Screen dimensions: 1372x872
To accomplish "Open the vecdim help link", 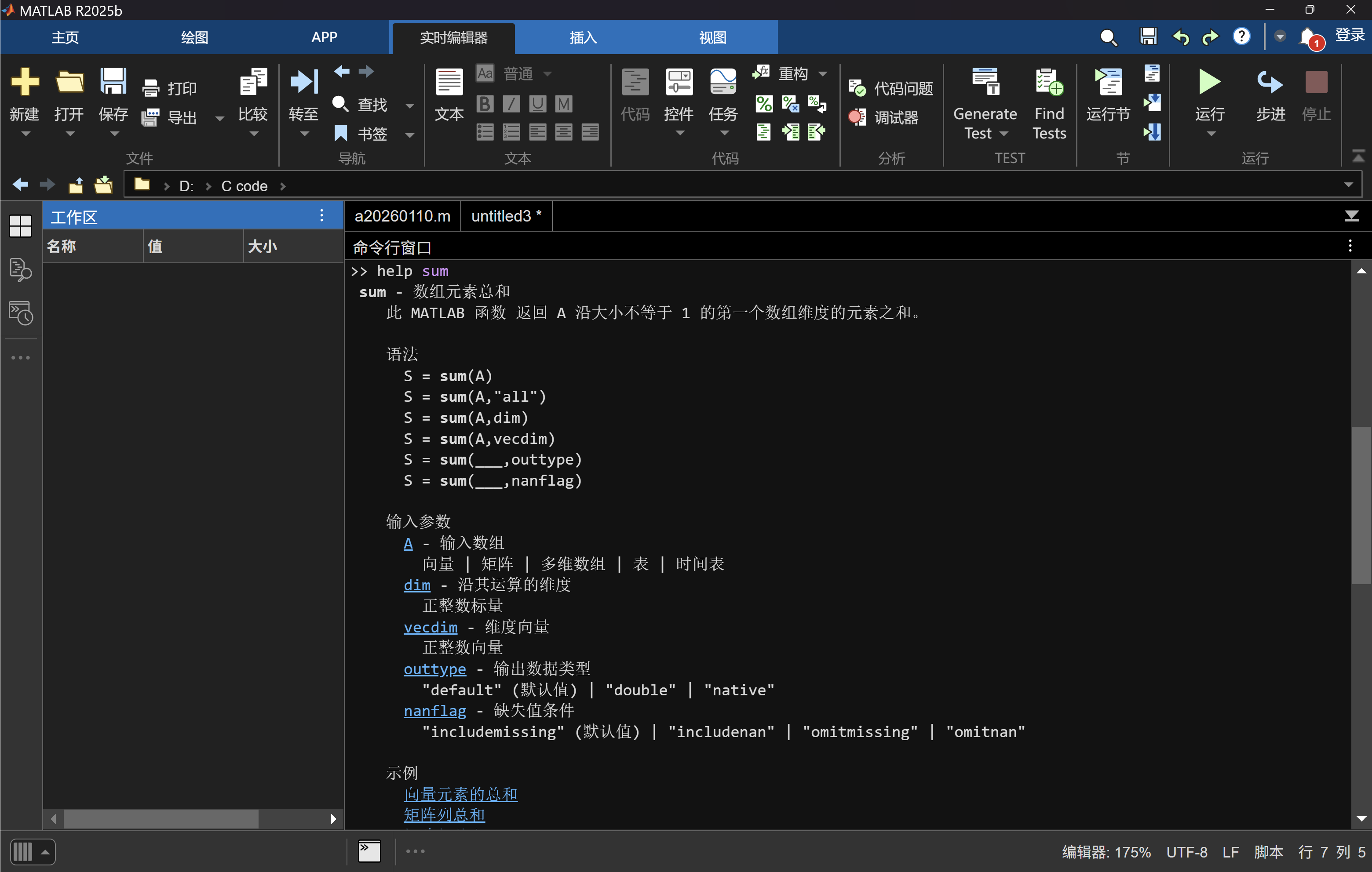I will (x=430, y=627).
